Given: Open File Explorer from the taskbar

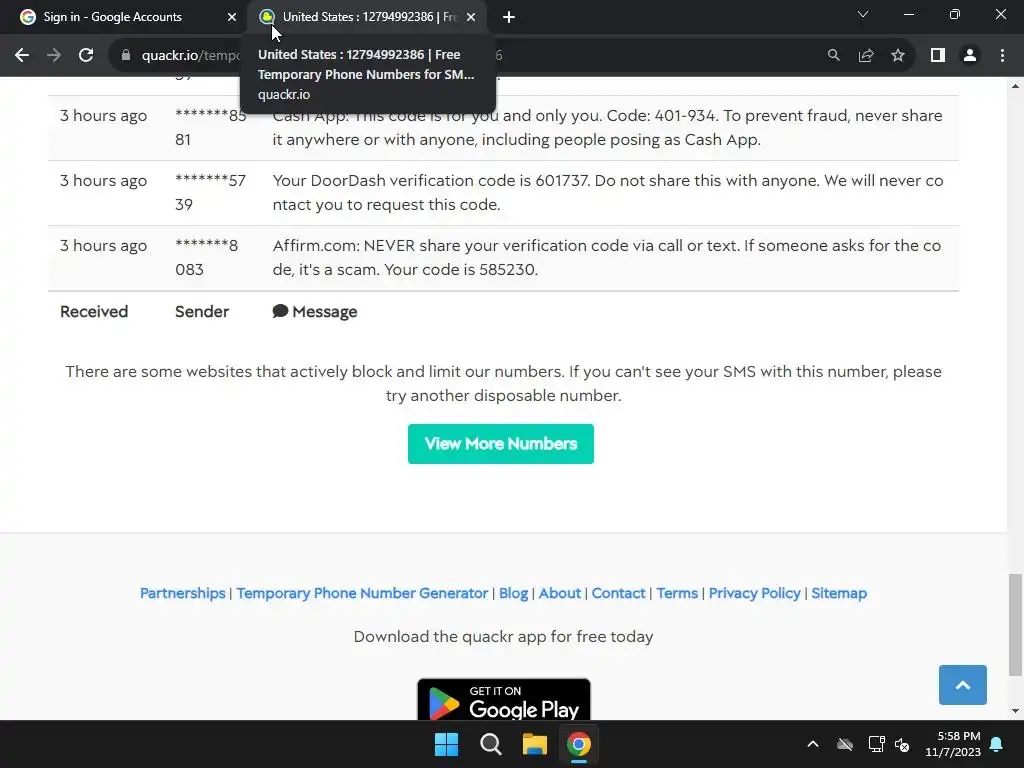Looking at the screenshot, I should tap(534, 744).
